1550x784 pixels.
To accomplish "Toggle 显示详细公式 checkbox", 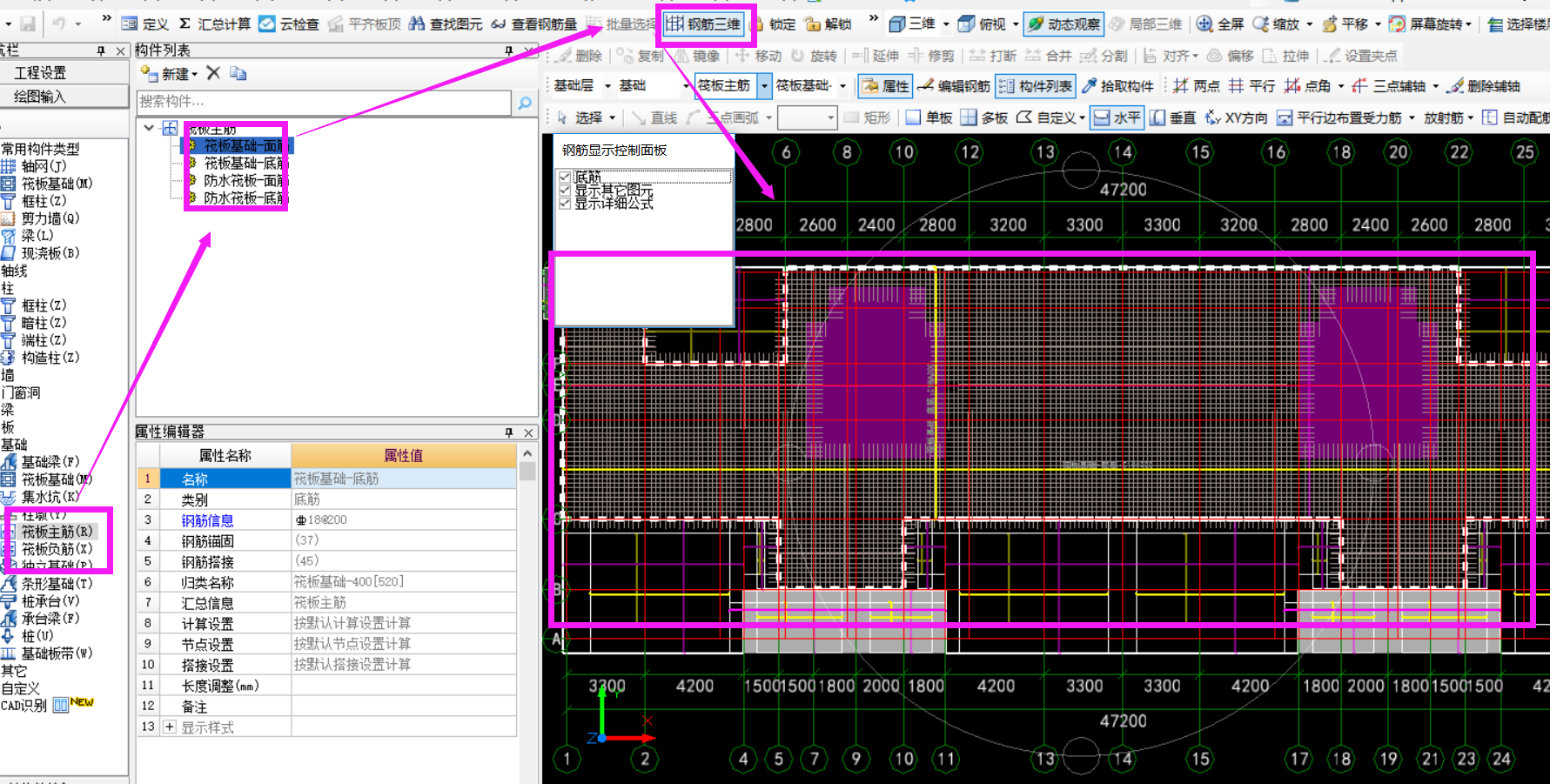I will (565, 203).
